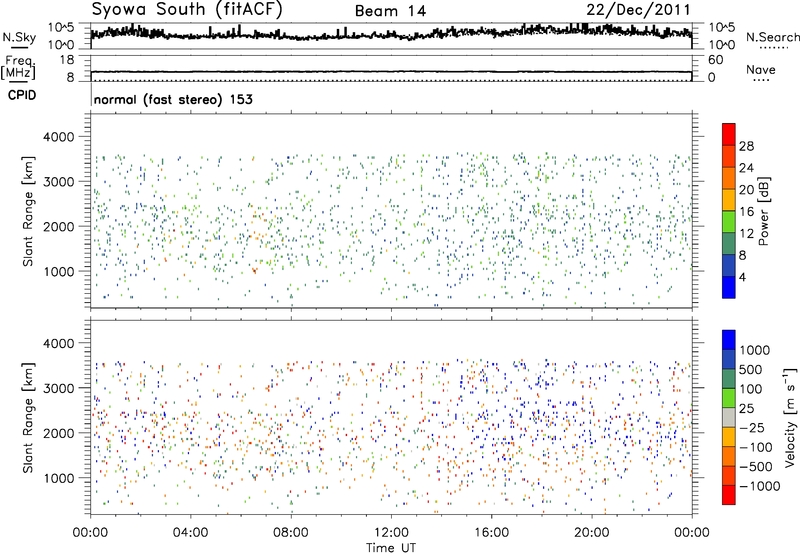
Task: Click the red segment atop the Power colorbar
Action: (729, 134)
